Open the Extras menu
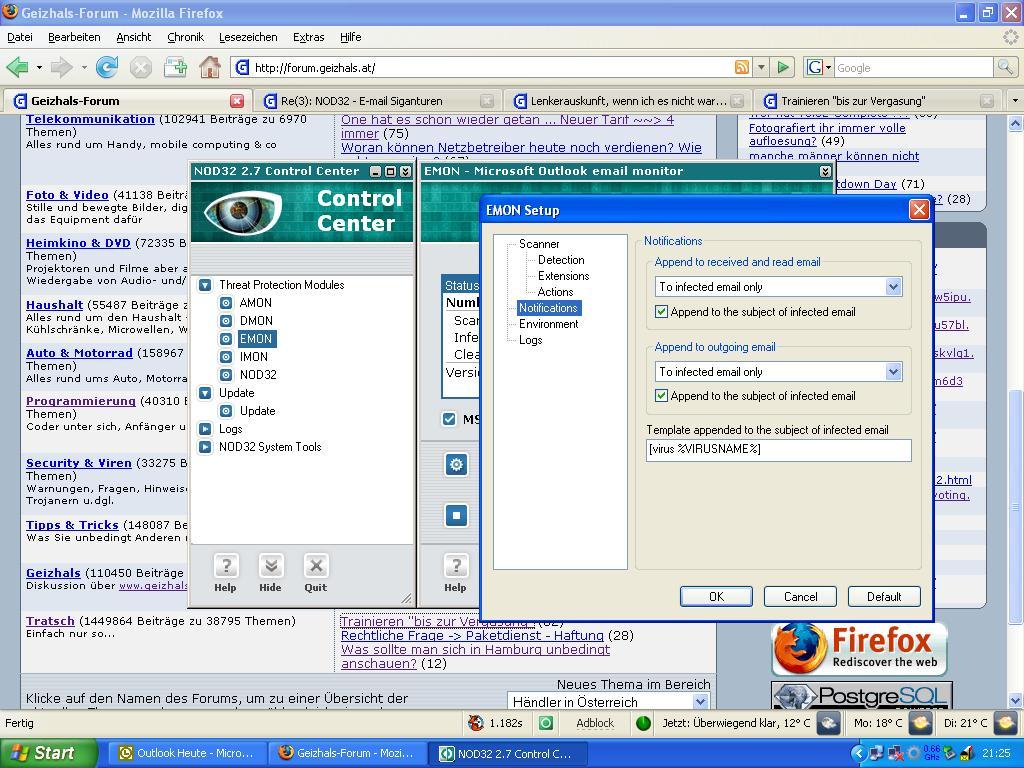The width and height of the screenshot is (1024, 768). (x=309, y=37)
